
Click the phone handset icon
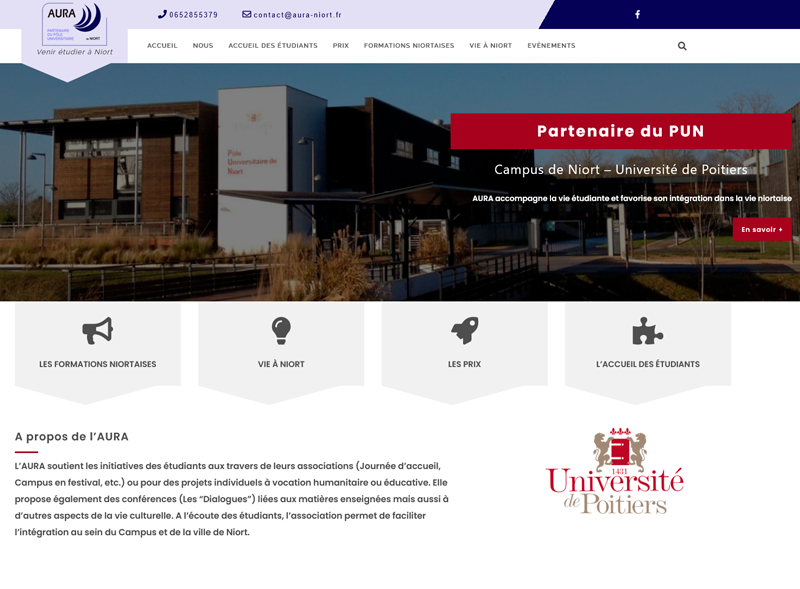[x=162, y=14]
